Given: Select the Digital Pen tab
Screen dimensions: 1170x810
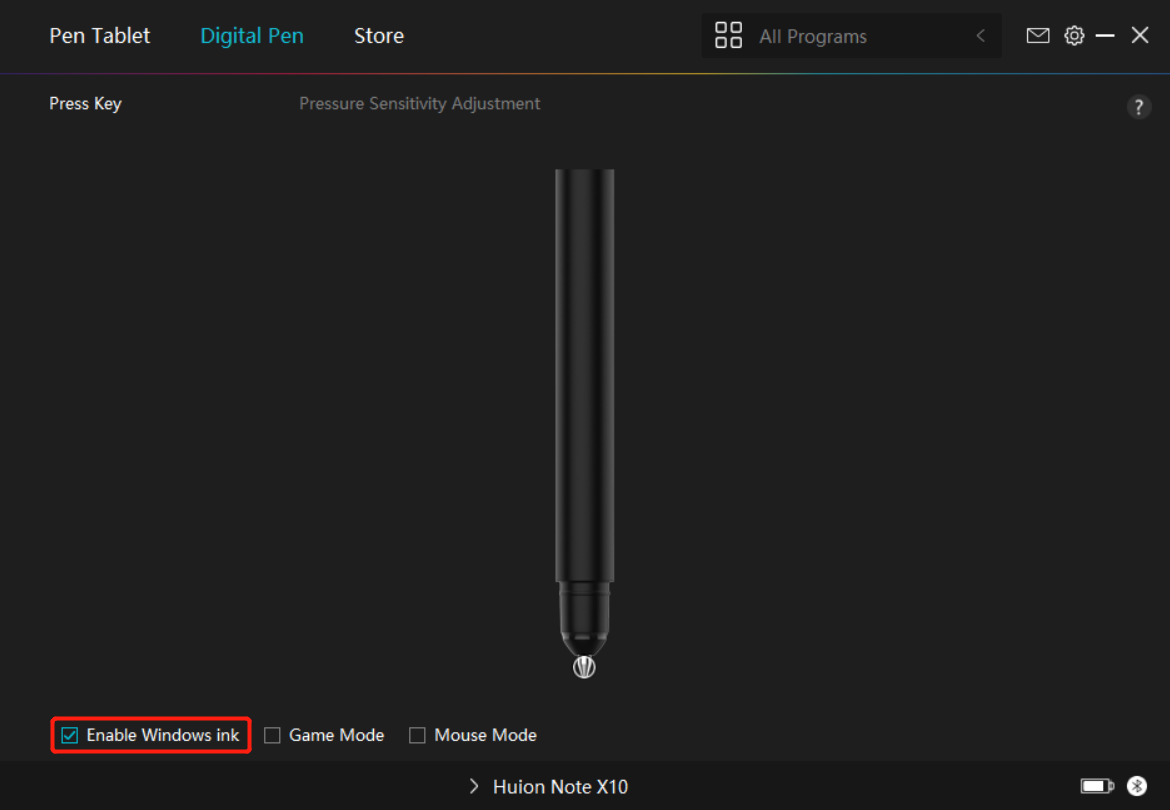Looking at the screenshot, I should click(252, 36).
